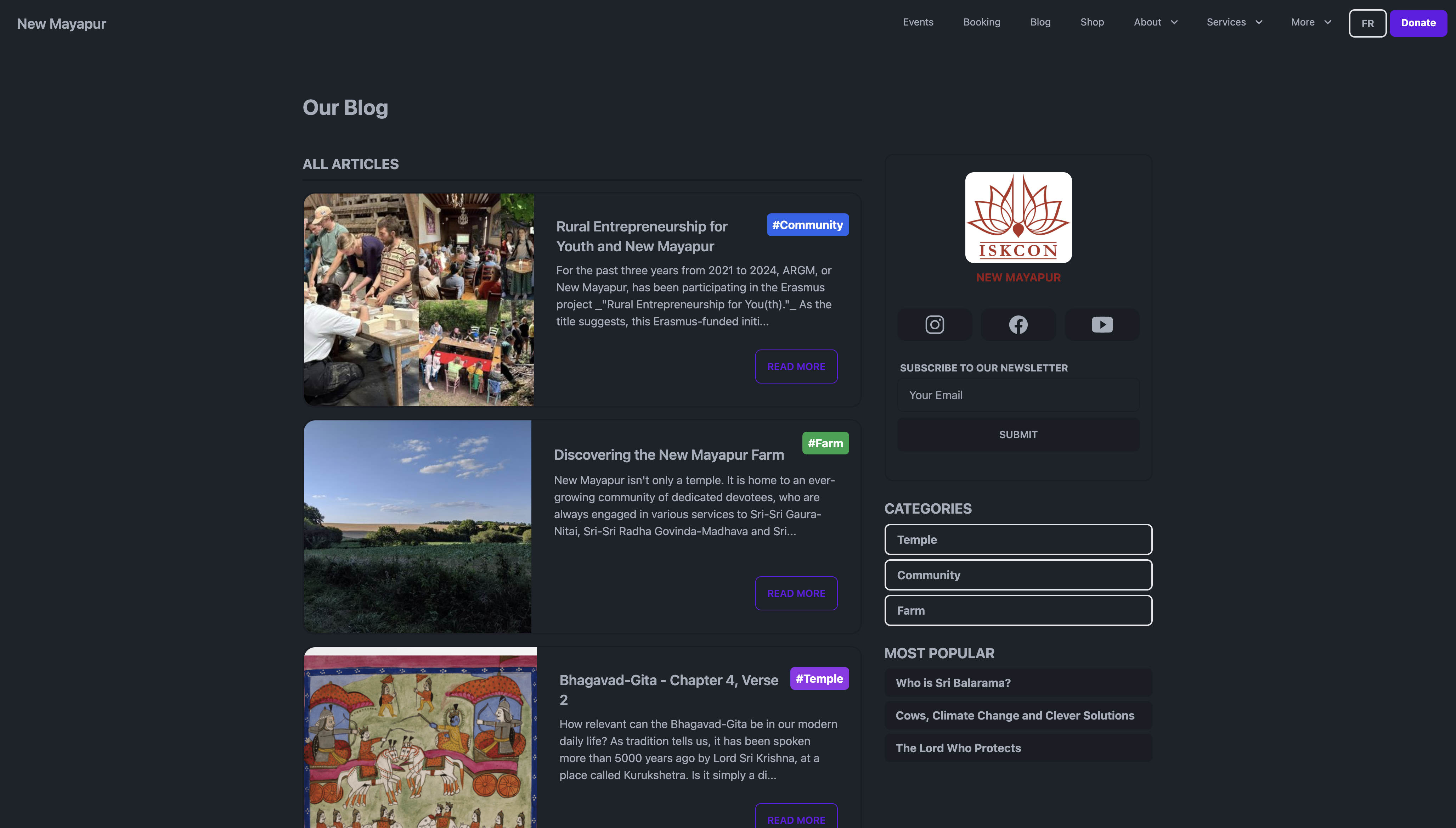
Task: Open 'The Lord Who Protects' article
Action: [1018, 748]
